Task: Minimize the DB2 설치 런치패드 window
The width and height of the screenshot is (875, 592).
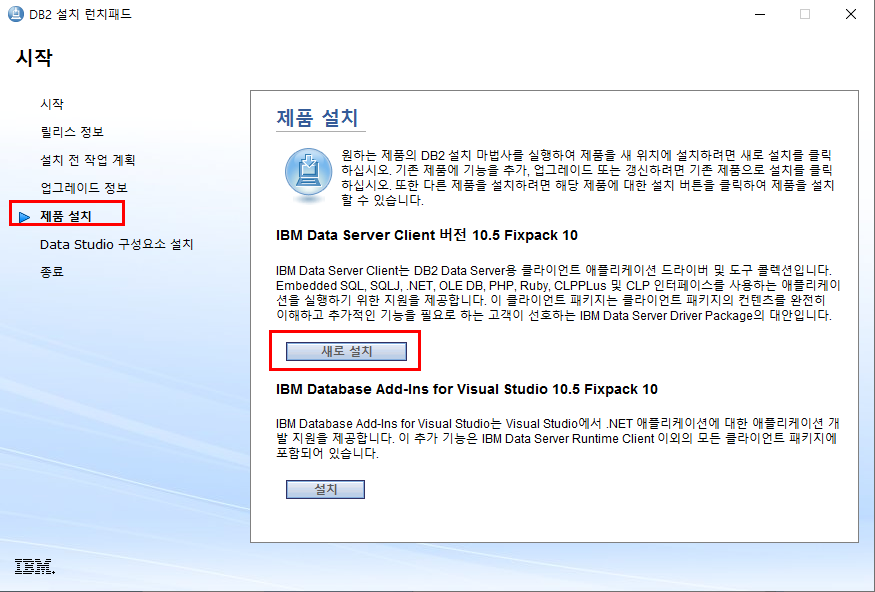Action: 760,14
